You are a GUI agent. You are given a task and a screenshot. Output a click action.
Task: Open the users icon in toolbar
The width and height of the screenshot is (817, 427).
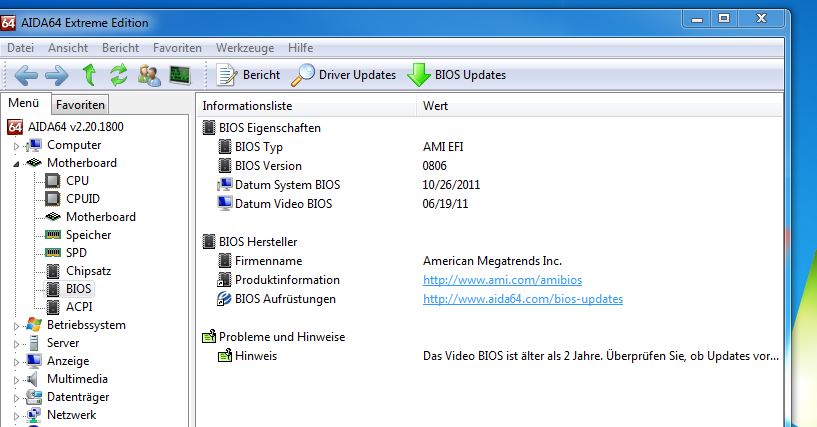point(149,76)
